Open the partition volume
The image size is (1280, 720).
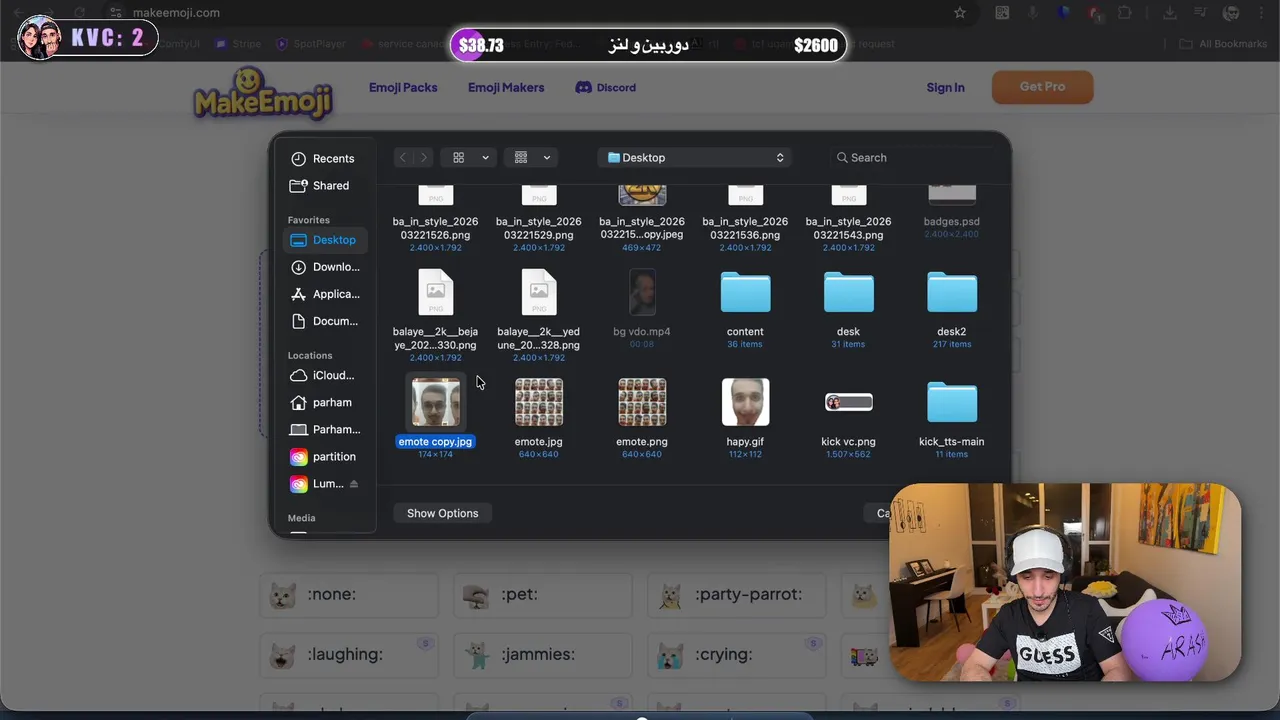[x=322, y=456]
